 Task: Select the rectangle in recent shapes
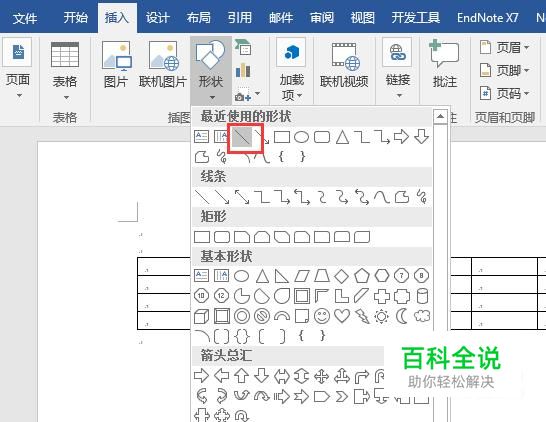282,137
